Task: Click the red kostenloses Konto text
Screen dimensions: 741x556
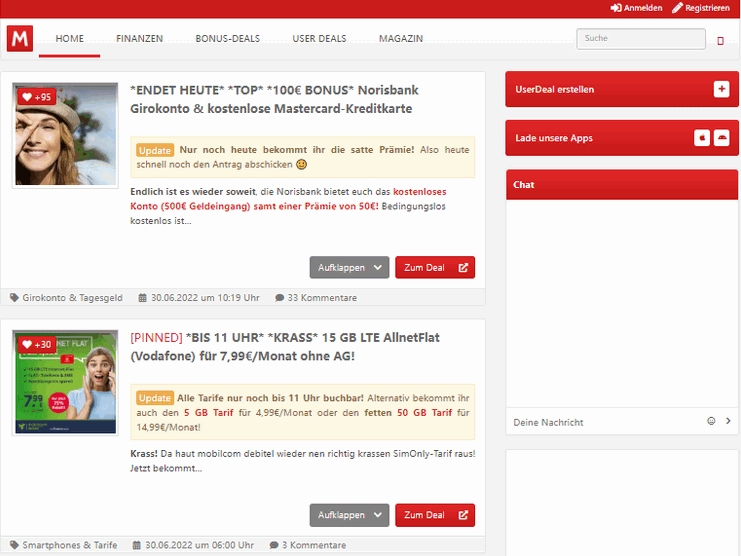Action: click(x=288, y=199)
